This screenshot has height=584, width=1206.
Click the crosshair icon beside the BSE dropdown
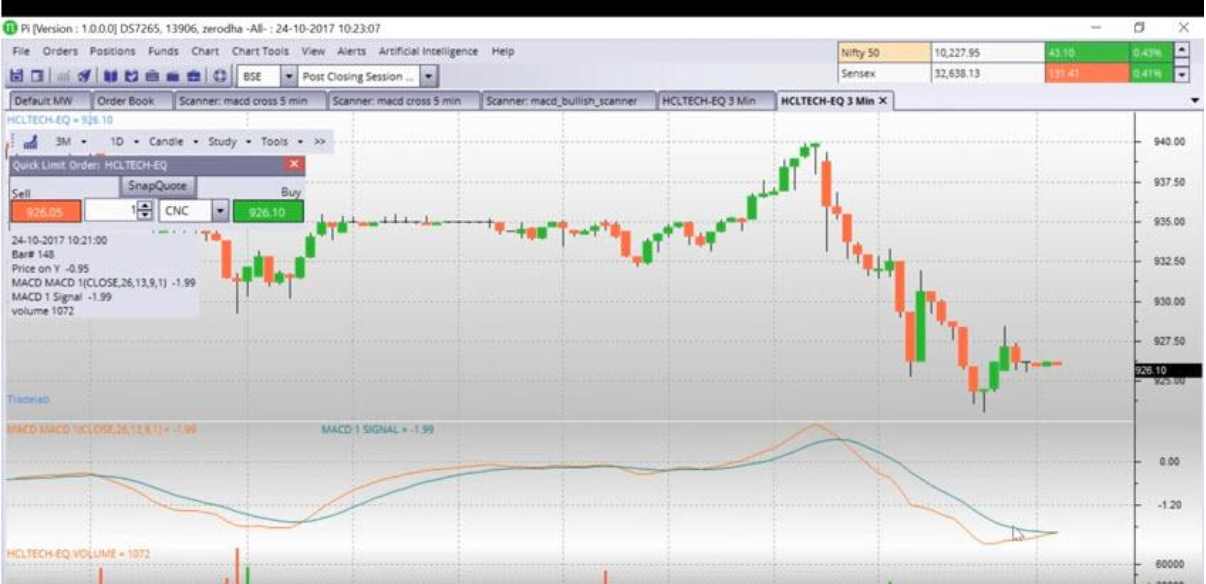pos(219,76)
